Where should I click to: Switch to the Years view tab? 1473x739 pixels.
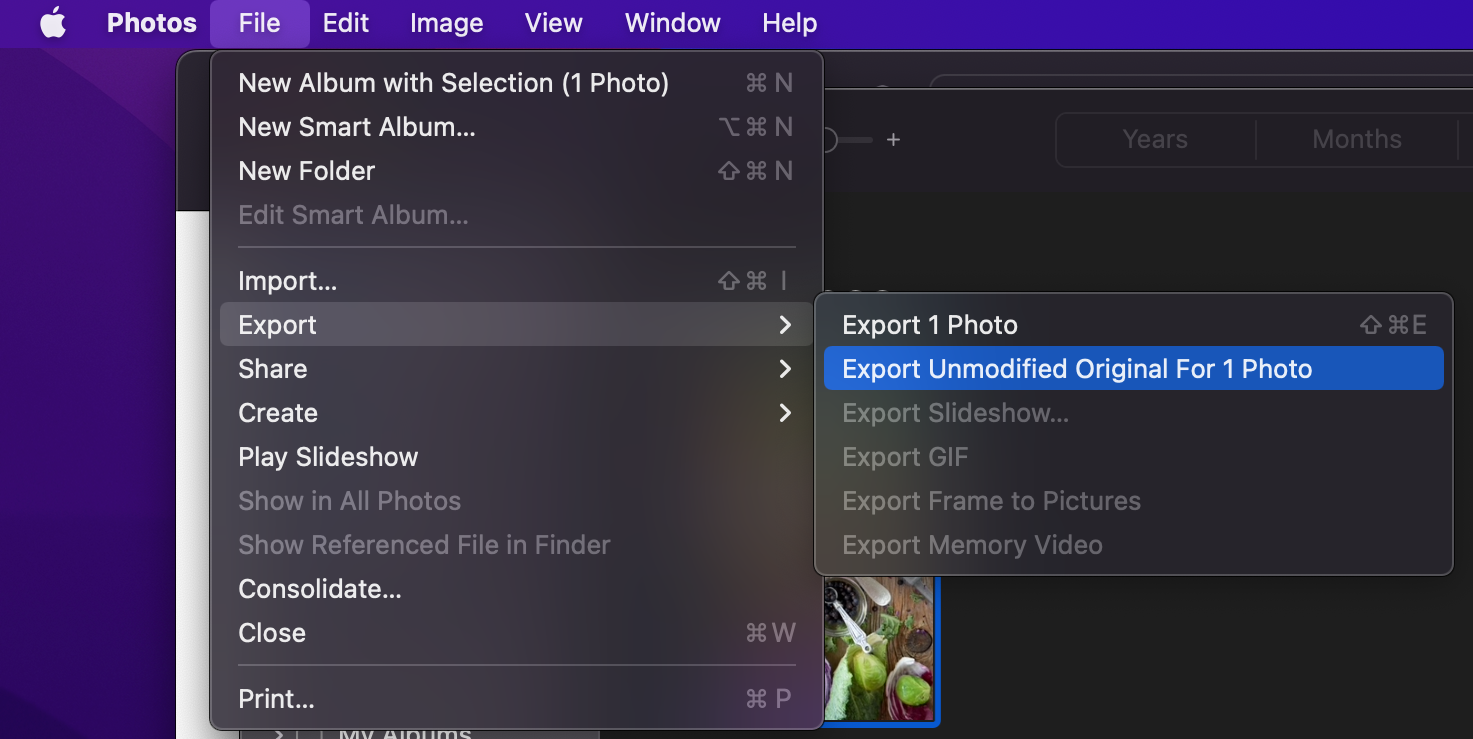pyautogui.click(x=1155, y=139)
